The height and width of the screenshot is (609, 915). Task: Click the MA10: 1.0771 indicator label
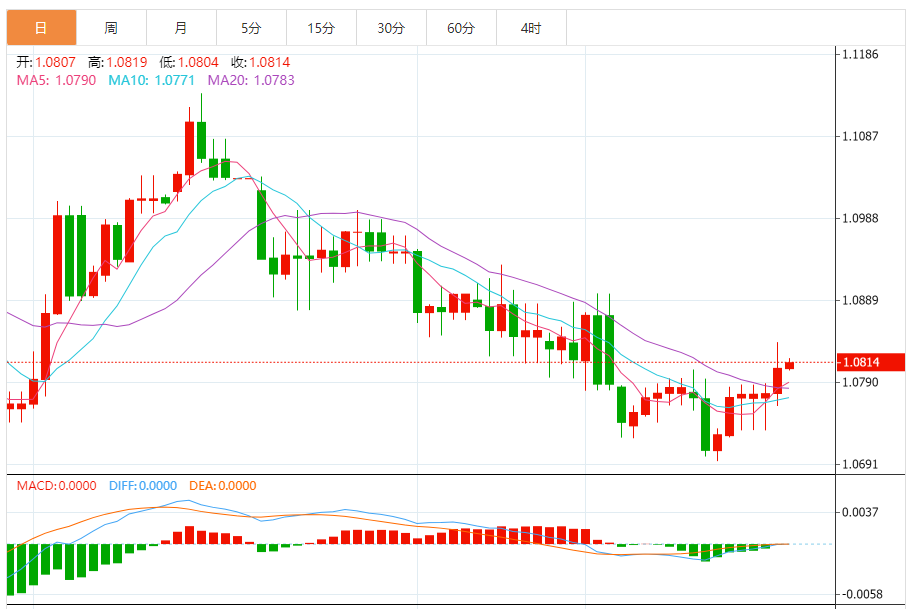pyautogui.click(x=152, y=80)
